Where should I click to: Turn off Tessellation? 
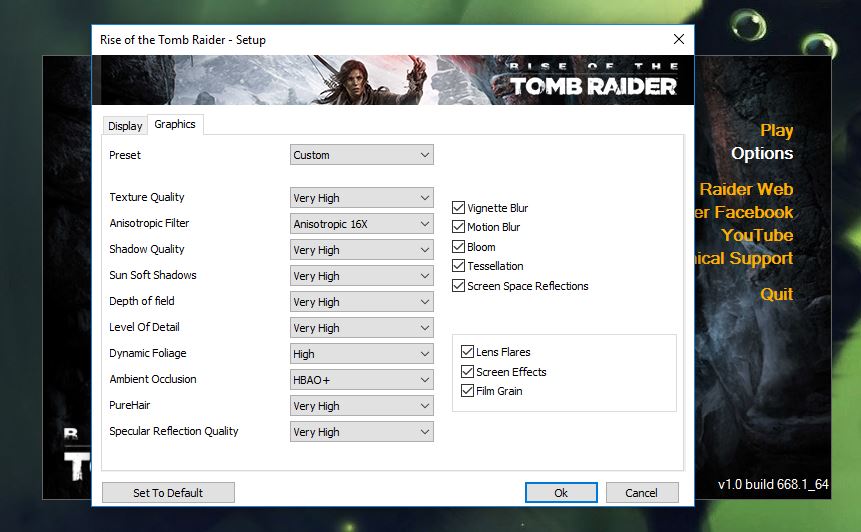459,266
